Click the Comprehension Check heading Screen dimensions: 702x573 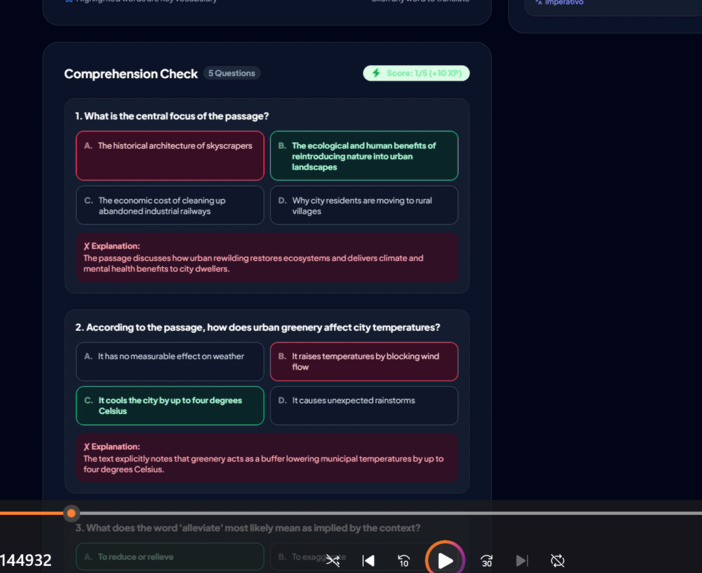pos(131,74)
